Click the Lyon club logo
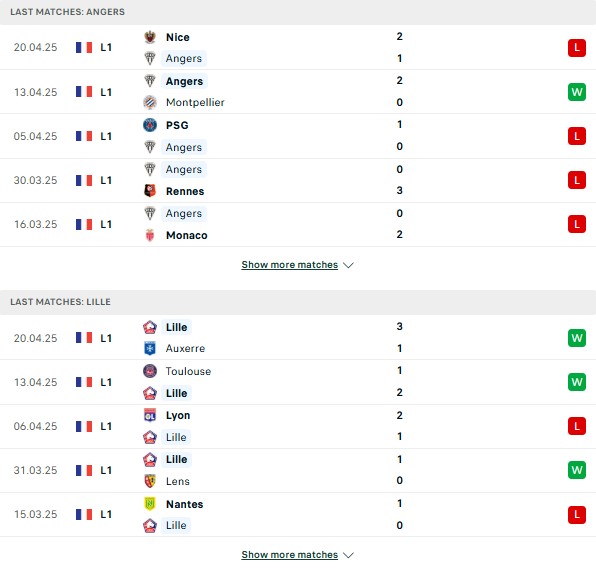This screenshot has width=596, height=572. [150, 415]
